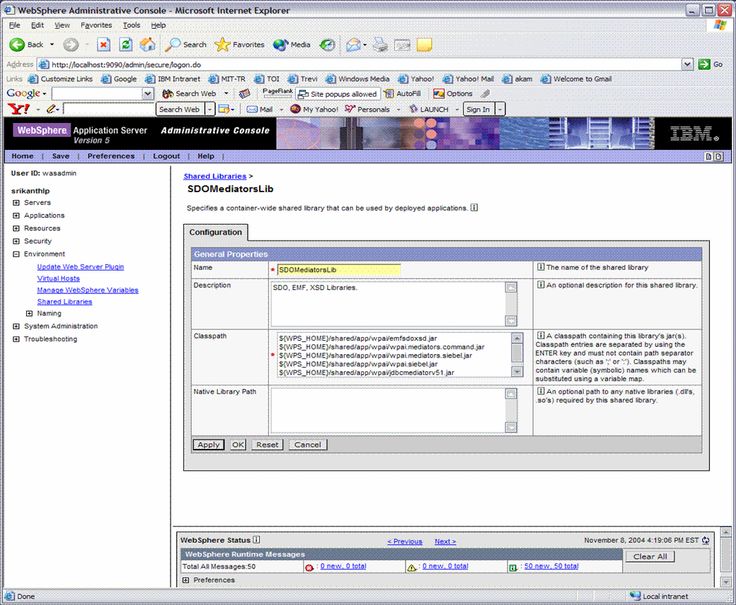Click yellow warning messages icon
Screen dimensions: 736x605
pyautogui.click(x=412, y=567)
